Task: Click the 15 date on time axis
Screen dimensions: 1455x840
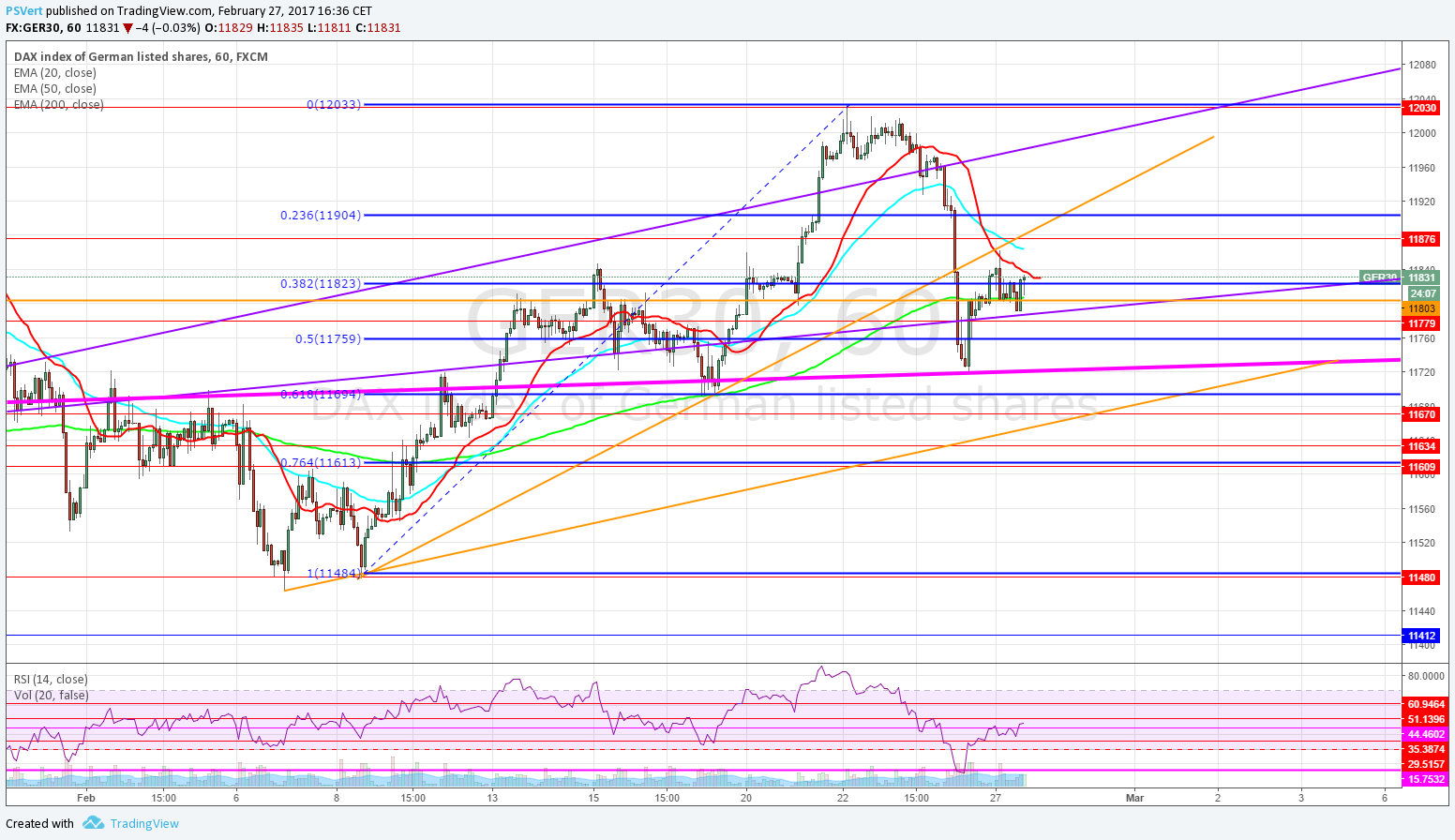Action: click(x=592, y=798)
